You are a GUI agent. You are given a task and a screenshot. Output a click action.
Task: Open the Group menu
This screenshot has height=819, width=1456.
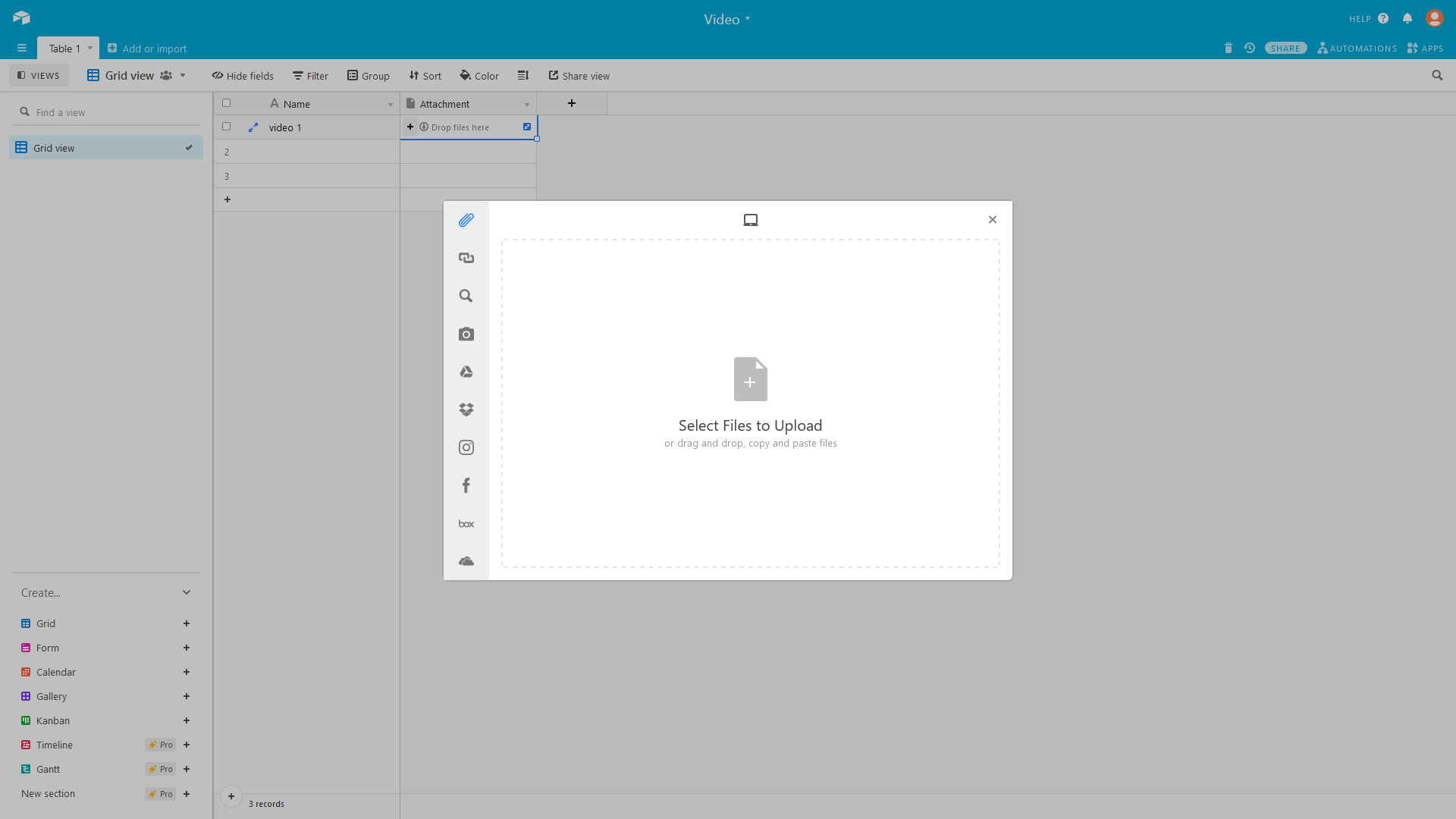(x=369, y=75)
